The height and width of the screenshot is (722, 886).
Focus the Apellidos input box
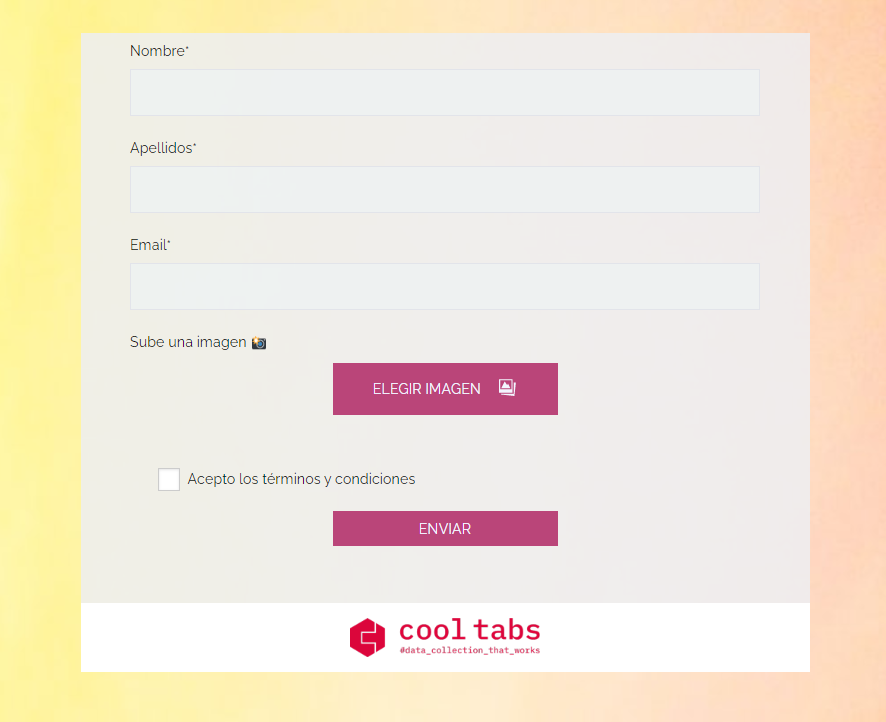click(444, 189)
